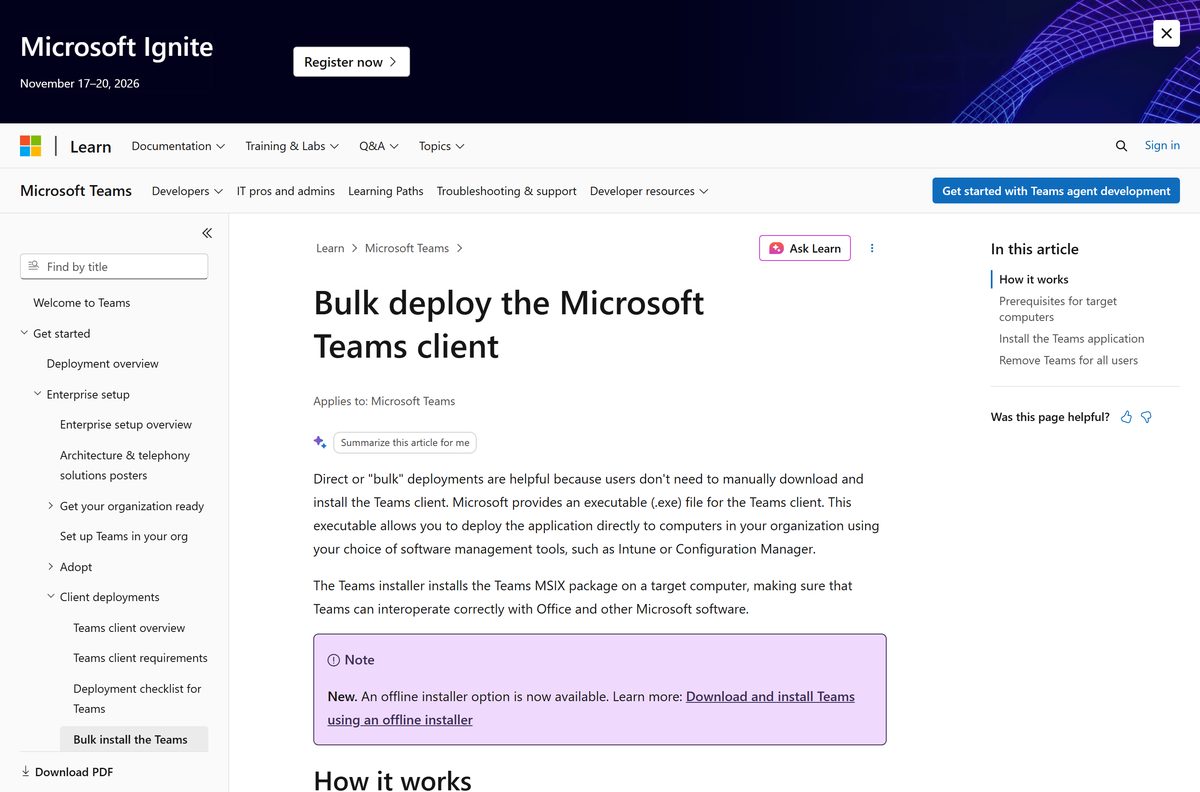Click Summarize this article for me
Viewport: 1200px width, 792px height.
pos(405,442)
